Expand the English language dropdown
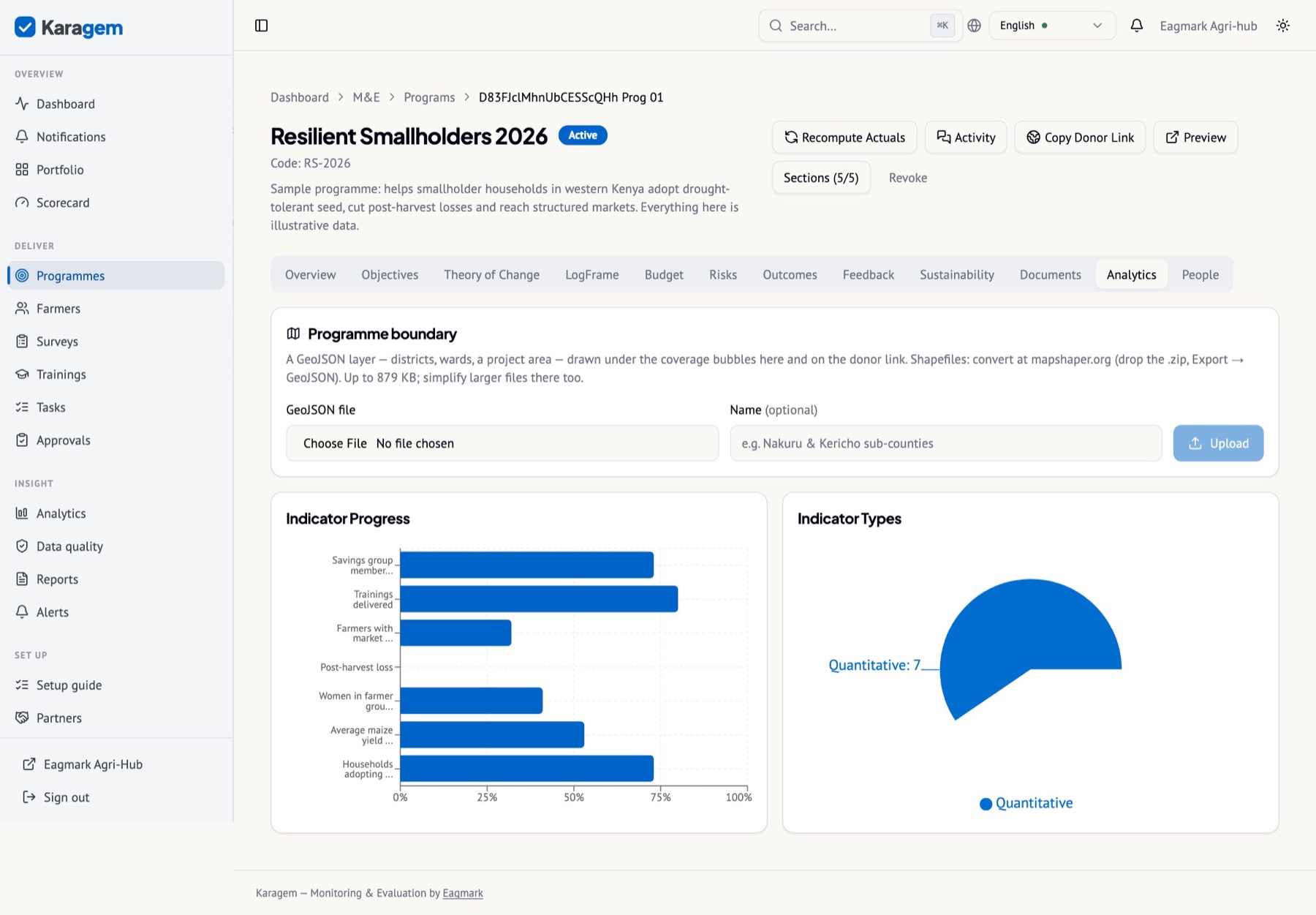 [x=1052, y=26]
